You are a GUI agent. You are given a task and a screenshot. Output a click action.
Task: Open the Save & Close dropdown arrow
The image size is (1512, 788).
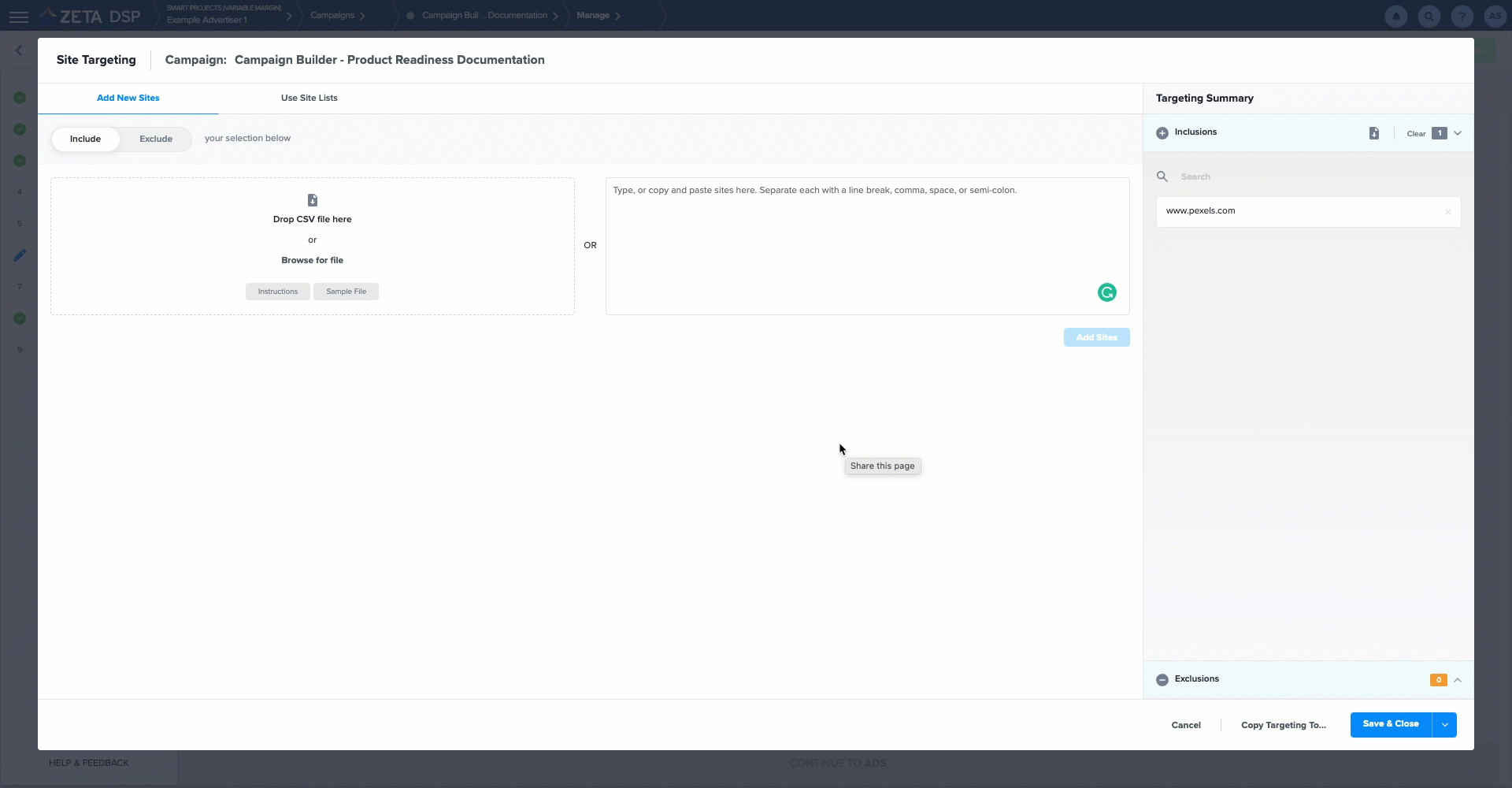coord(1444,725)
